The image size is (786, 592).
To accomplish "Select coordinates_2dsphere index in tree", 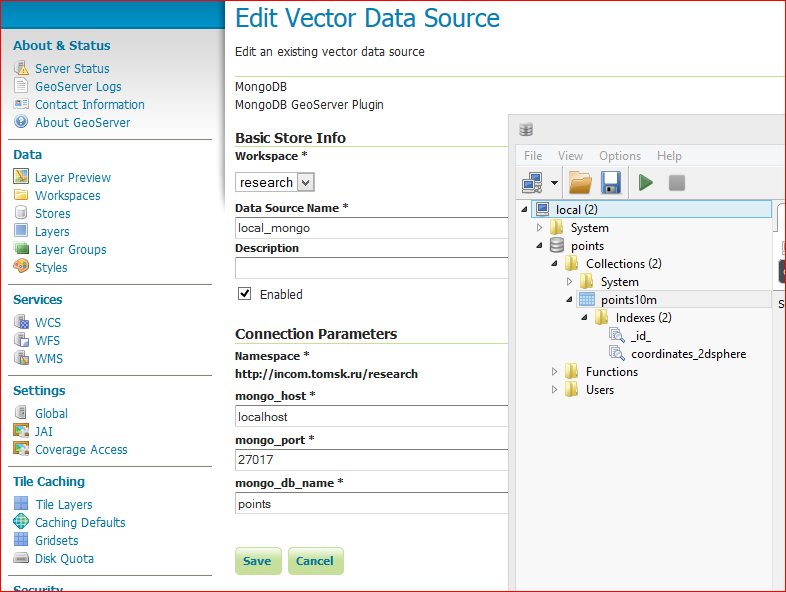I will click(688, 354).
